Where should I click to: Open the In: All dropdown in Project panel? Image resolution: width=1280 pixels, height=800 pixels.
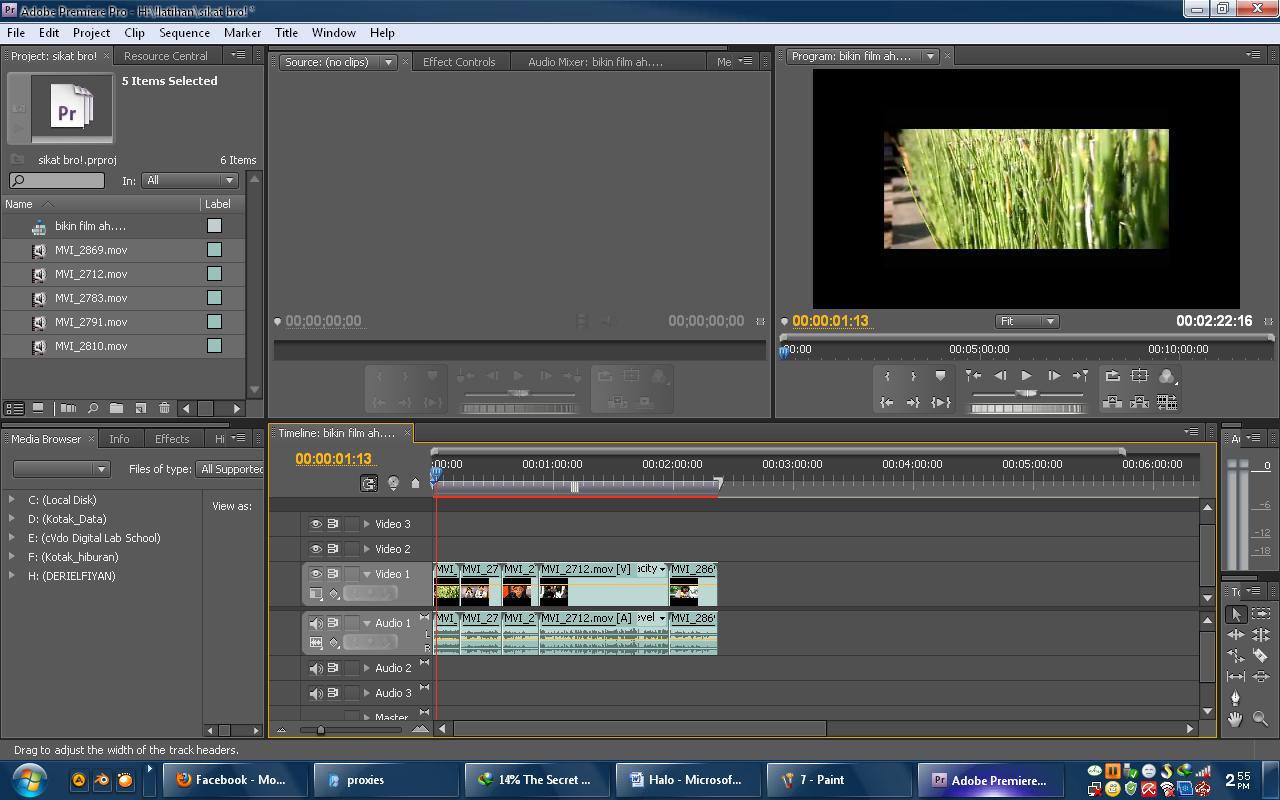(190, 180)
